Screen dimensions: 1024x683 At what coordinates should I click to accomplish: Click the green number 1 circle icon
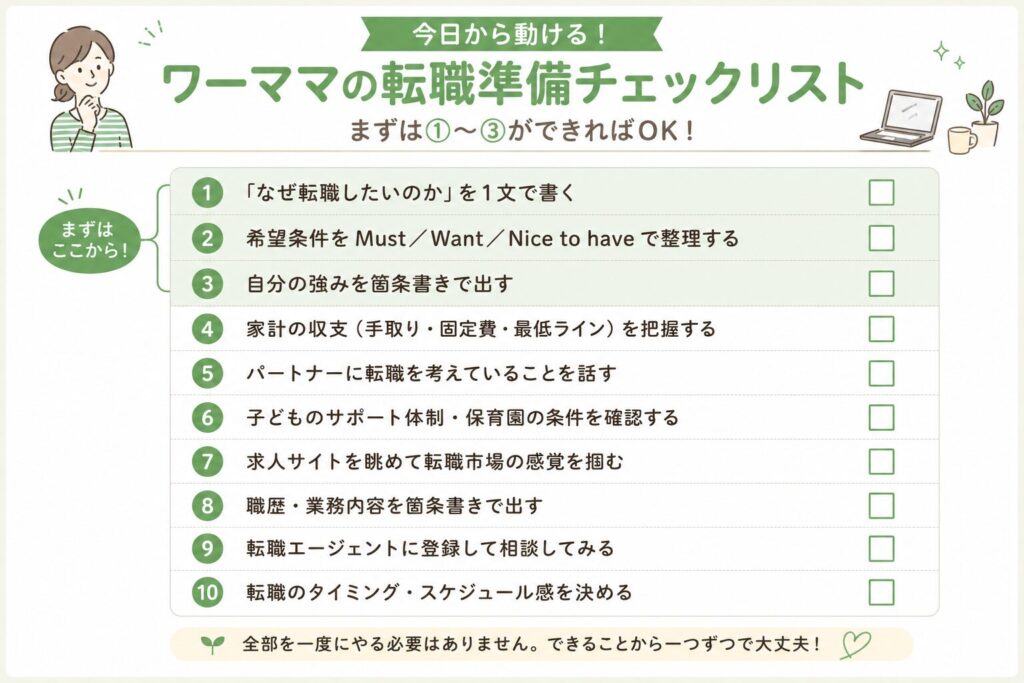(208, 193)
